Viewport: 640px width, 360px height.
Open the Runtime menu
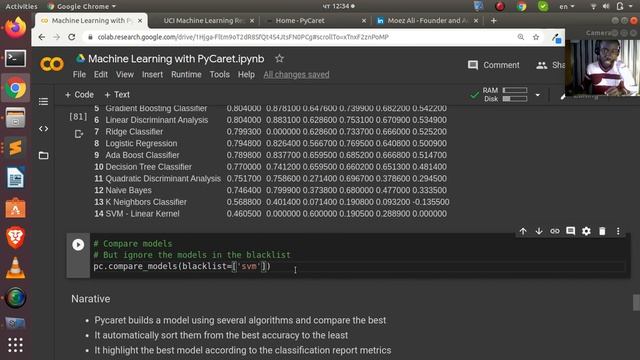click(x=186, y=75)
